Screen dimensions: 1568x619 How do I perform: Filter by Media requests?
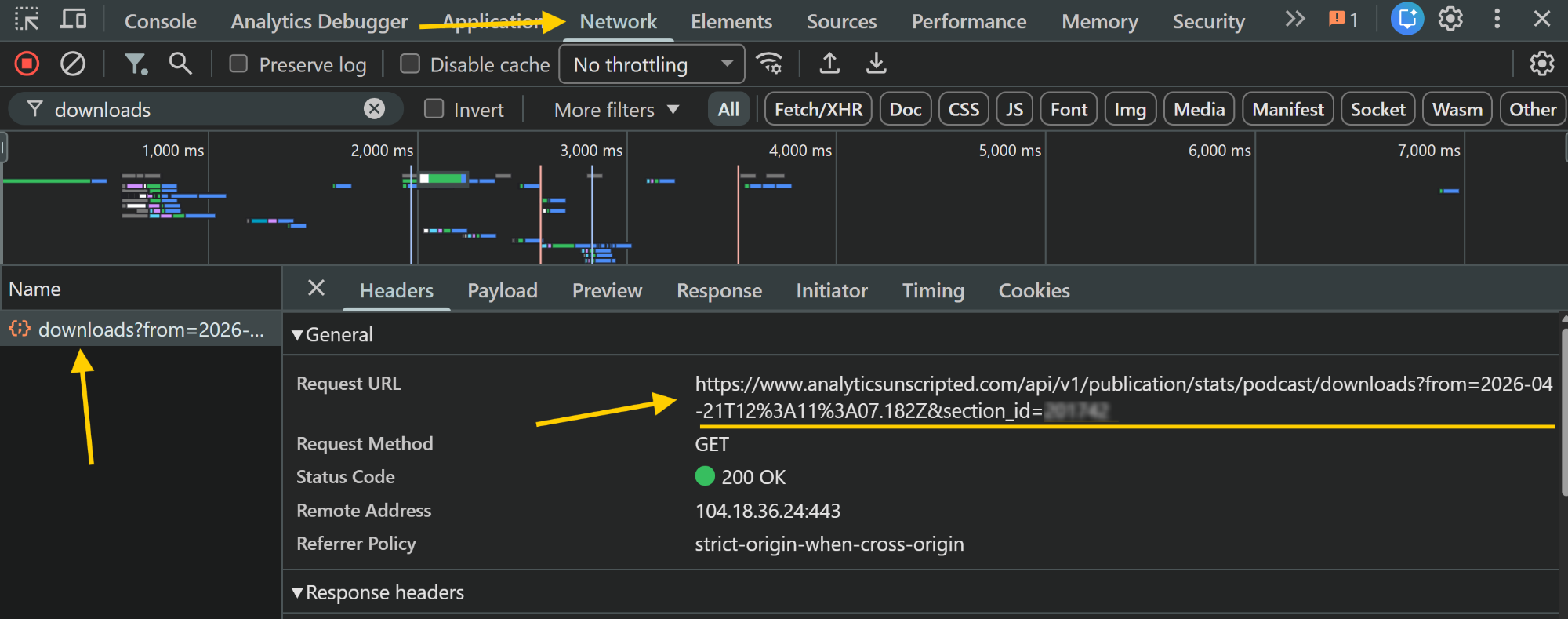tap(1200, 109)
